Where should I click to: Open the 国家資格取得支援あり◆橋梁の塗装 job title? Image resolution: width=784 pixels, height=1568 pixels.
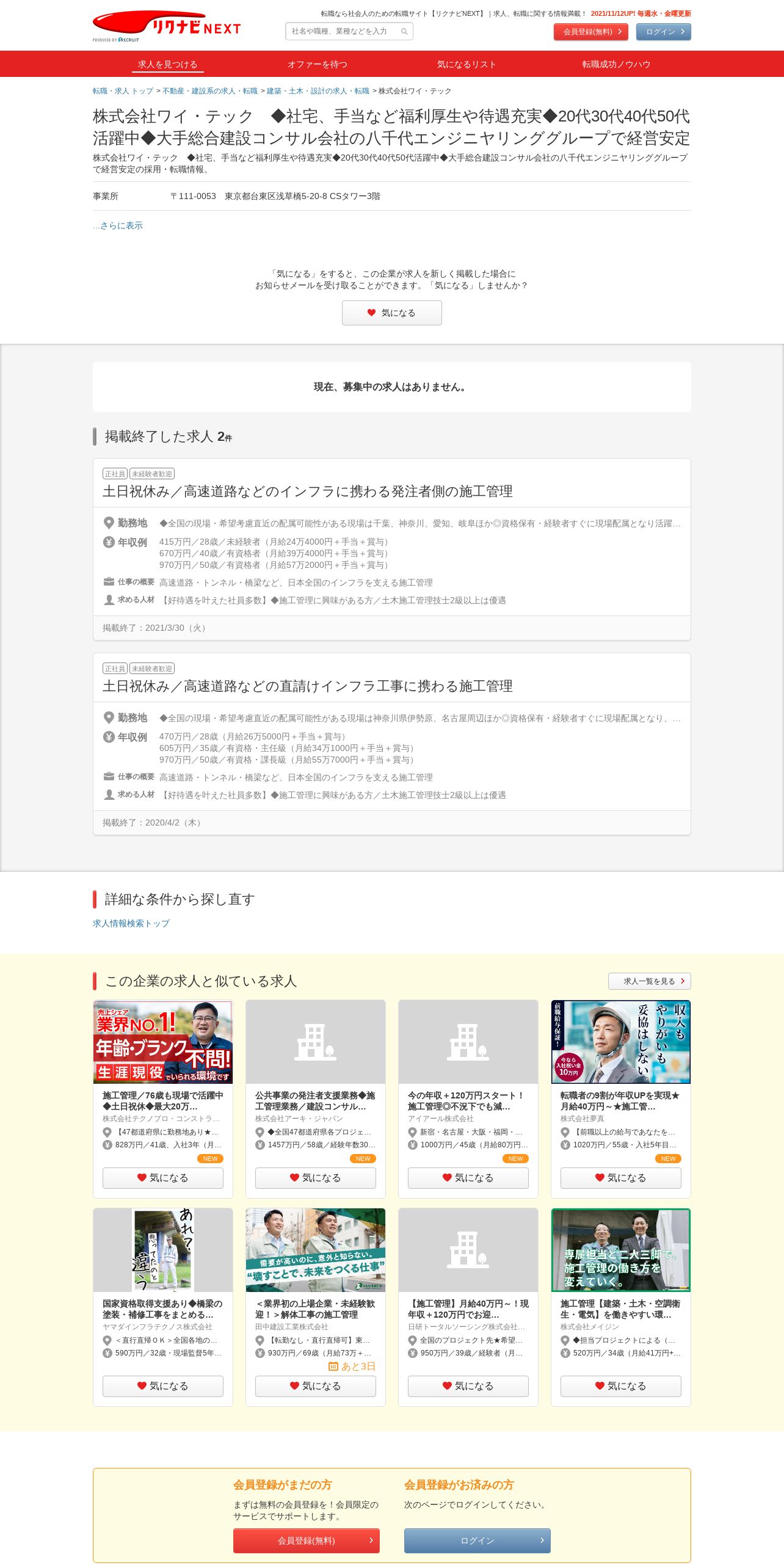point(163,1309)
